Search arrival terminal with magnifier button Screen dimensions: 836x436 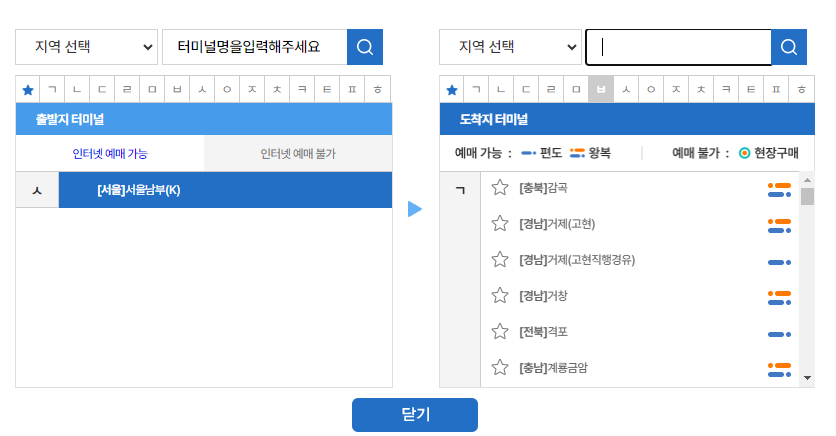pos(789,47)
